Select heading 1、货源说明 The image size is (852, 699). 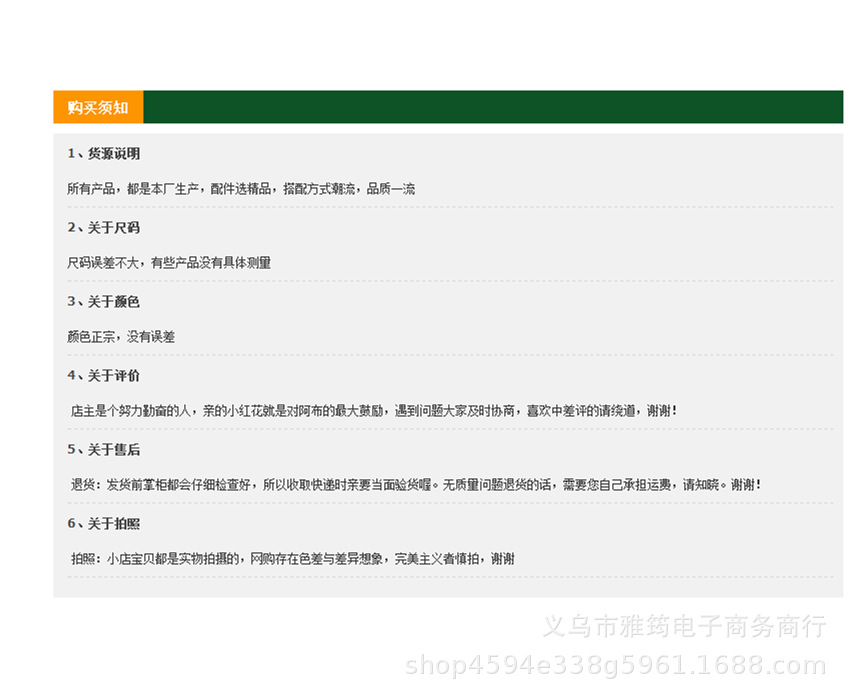coord(104,154)
